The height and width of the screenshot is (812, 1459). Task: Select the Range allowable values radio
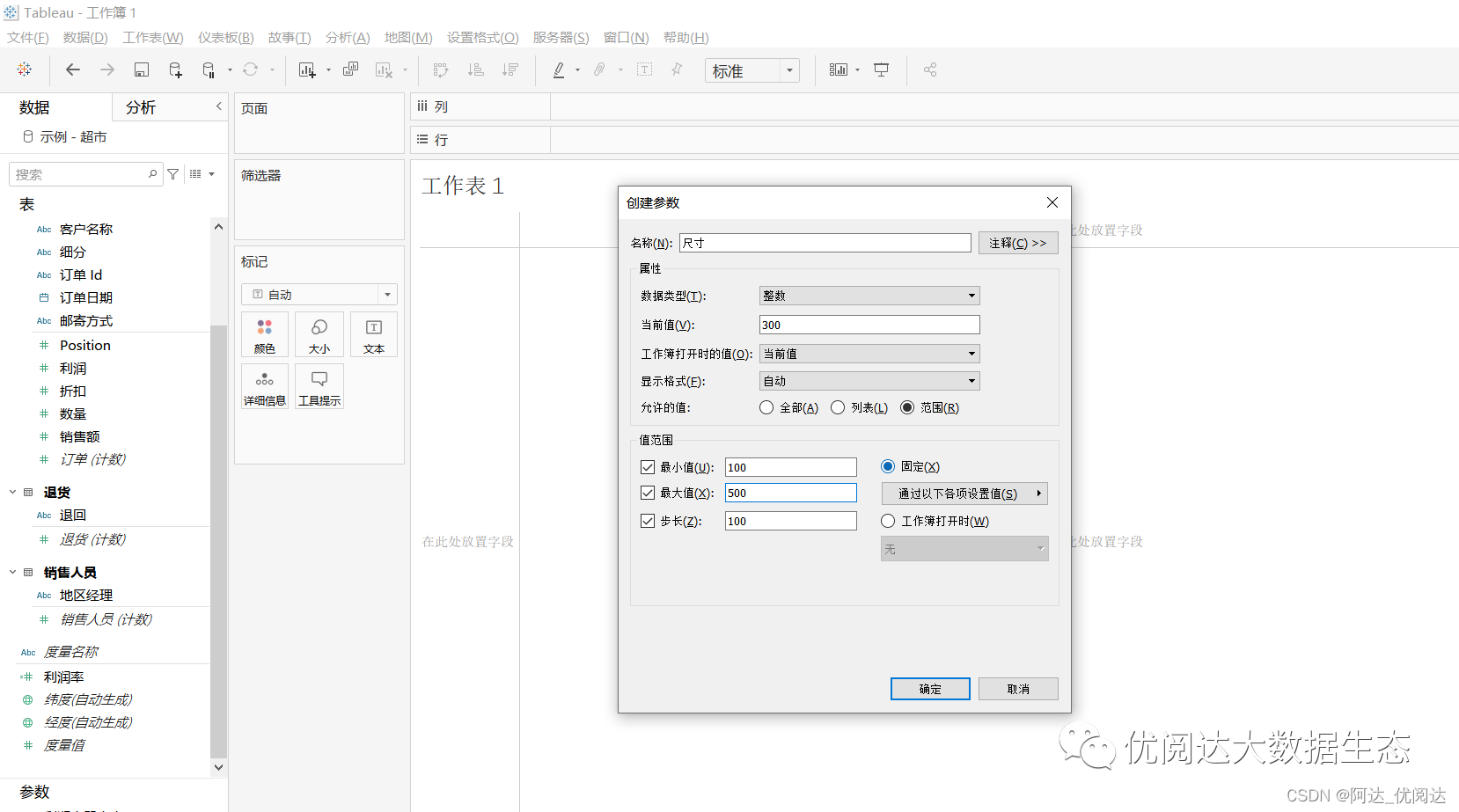907,407
